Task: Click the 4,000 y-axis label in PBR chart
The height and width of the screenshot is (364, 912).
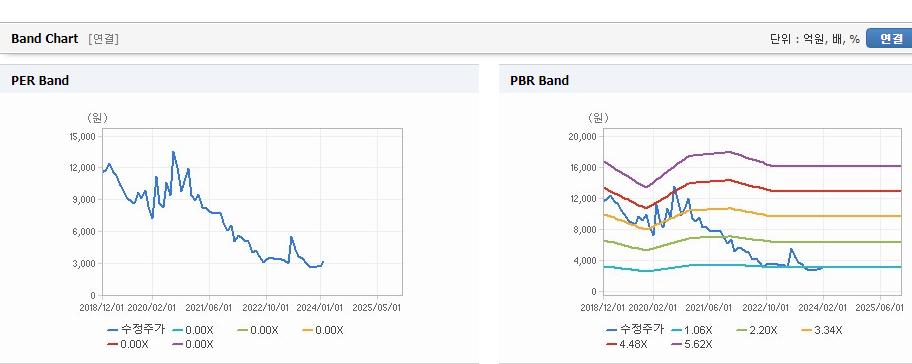Action: click(585, 260)
